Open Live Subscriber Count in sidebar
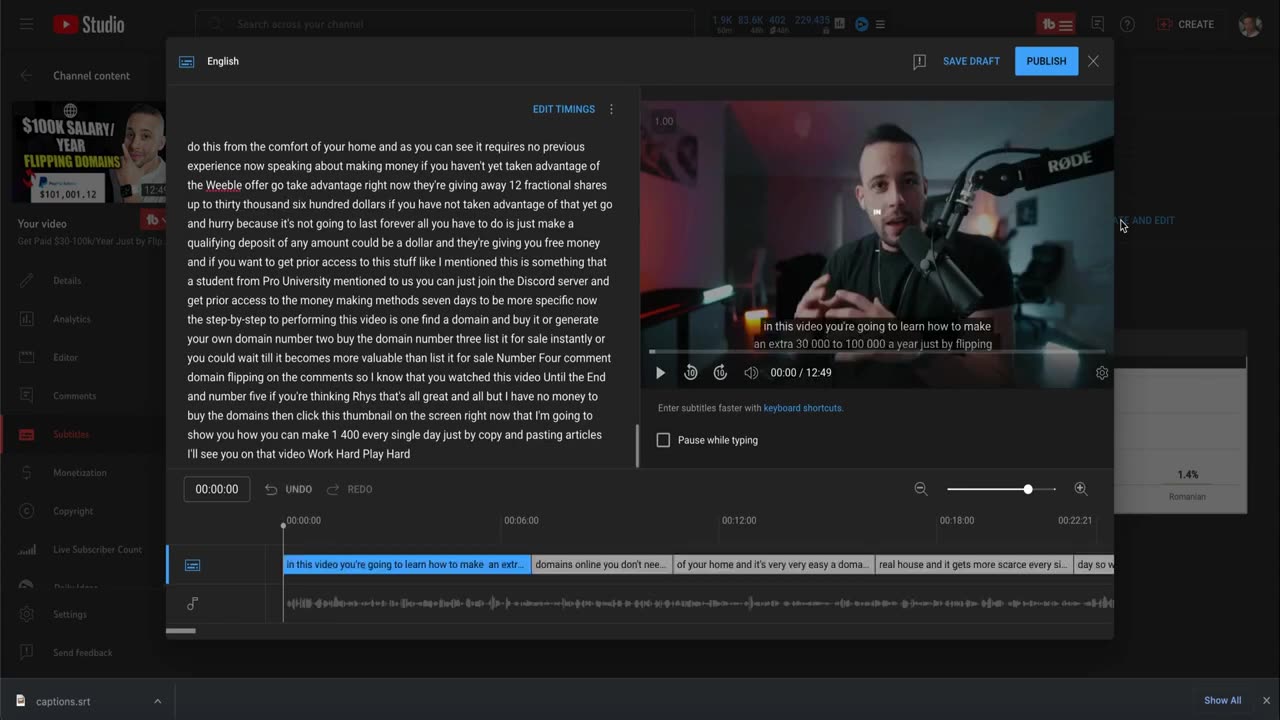 [x=97, y=549]
